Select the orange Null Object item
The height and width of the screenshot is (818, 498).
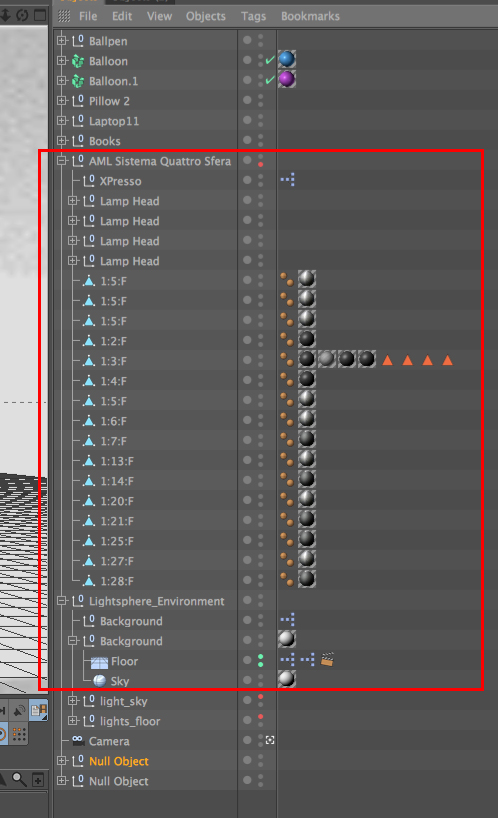pyautogui.click(x=119, y=761)
